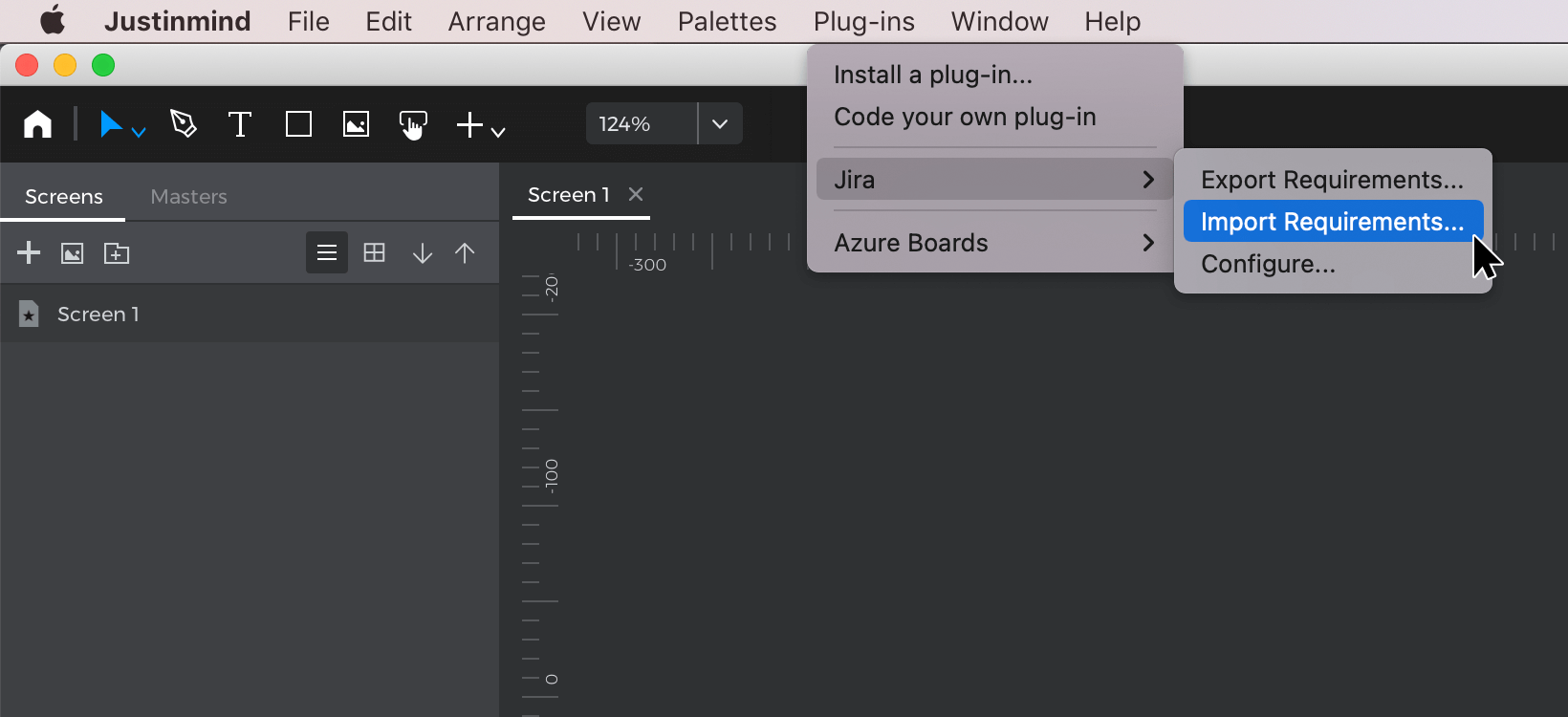Open the Help menu
Image resolution: width=1568 pixels, height=717 pixels.
tap(1112, 21)
